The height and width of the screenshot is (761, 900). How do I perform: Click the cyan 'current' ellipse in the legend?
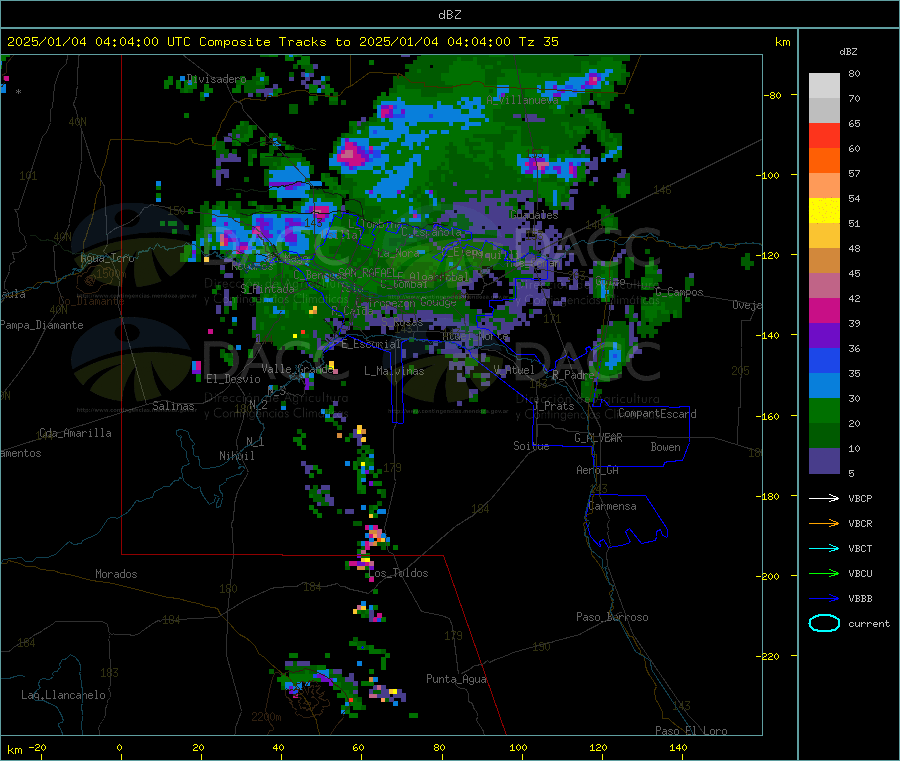pyautogui.click(x=824, y=623)
